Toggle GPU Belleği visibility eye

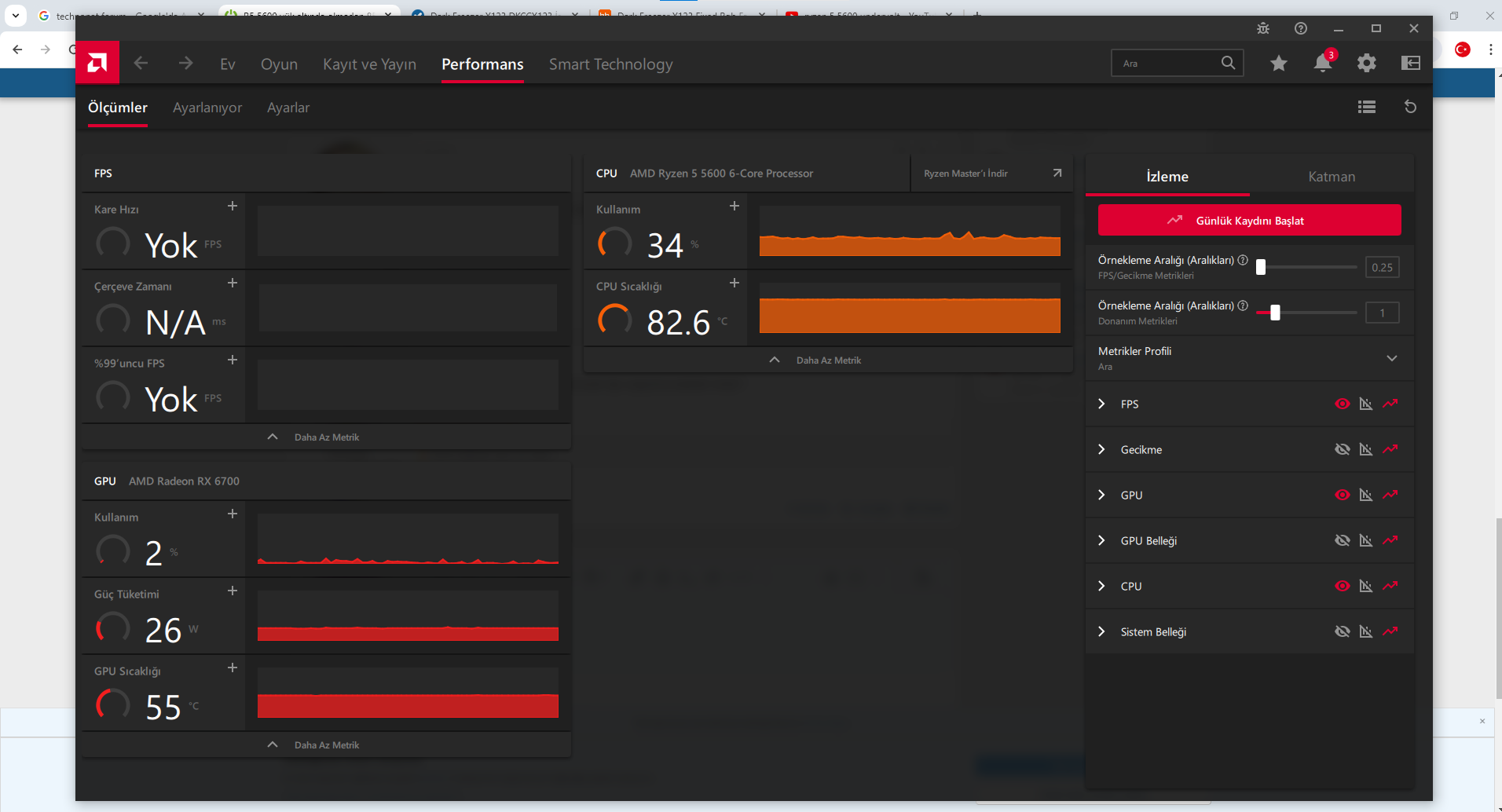(1343, 540)
